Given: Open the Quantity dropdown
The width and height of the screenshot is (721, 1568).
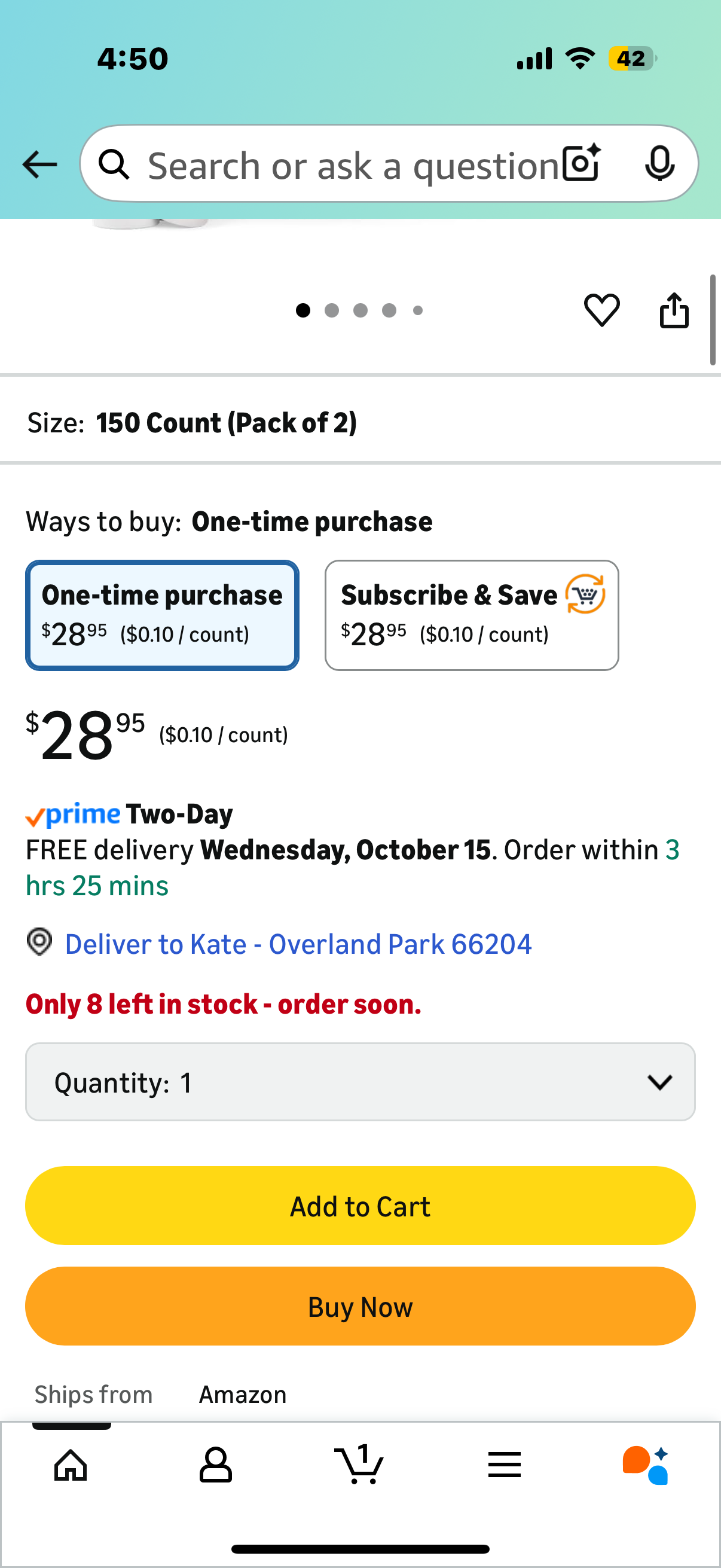Looking at the screenshot, I should pyautogui.click(x=360, y=1082).
